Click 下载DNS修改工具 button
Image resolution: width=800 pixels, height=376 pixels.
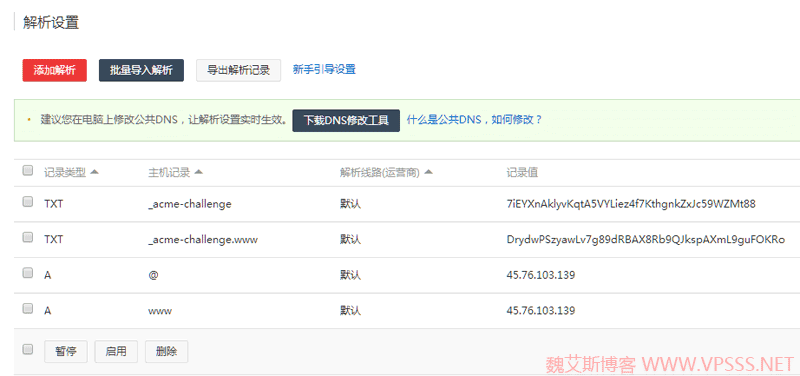346,120
